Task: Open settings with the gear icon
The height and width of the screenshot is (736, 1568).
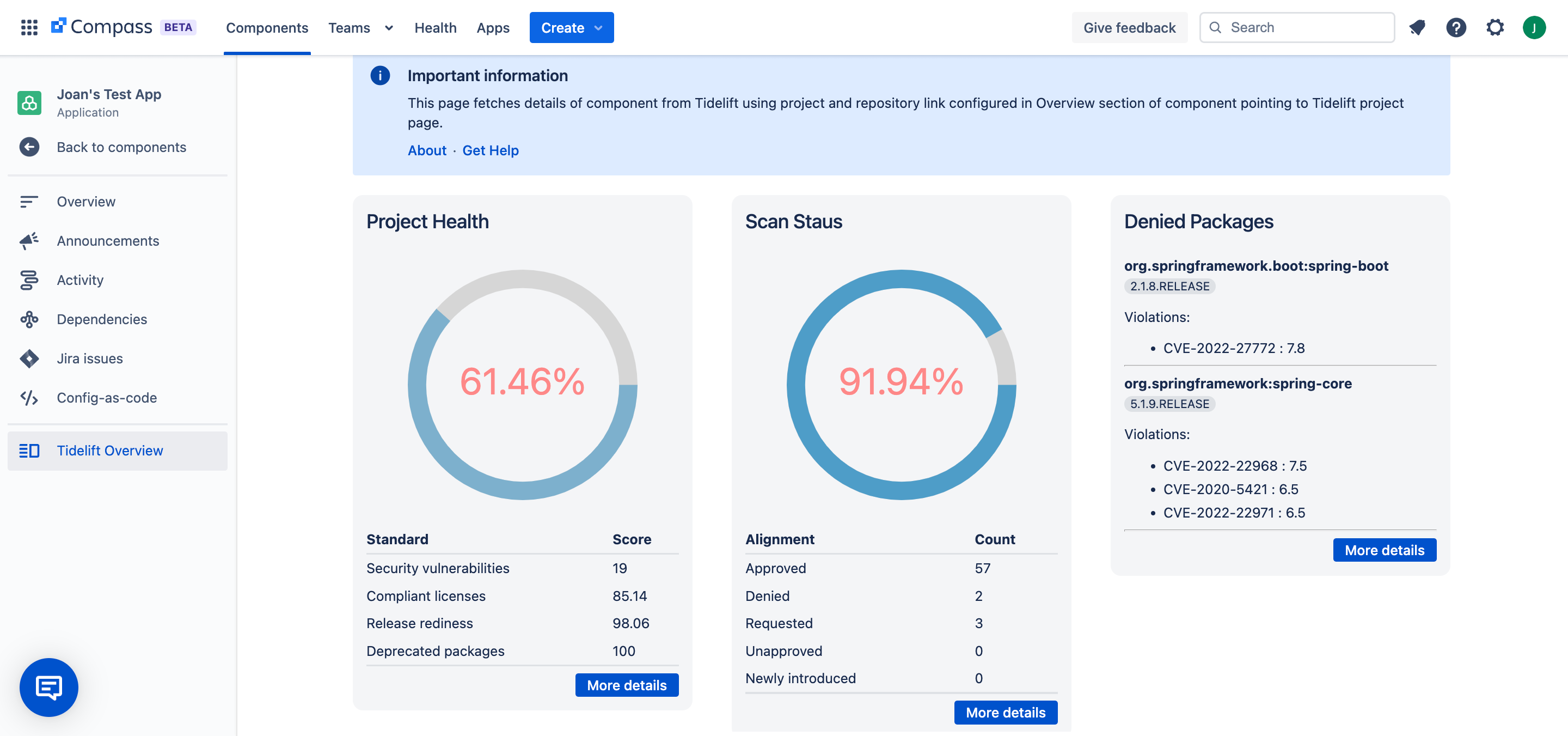Action: click(1496, 27)
